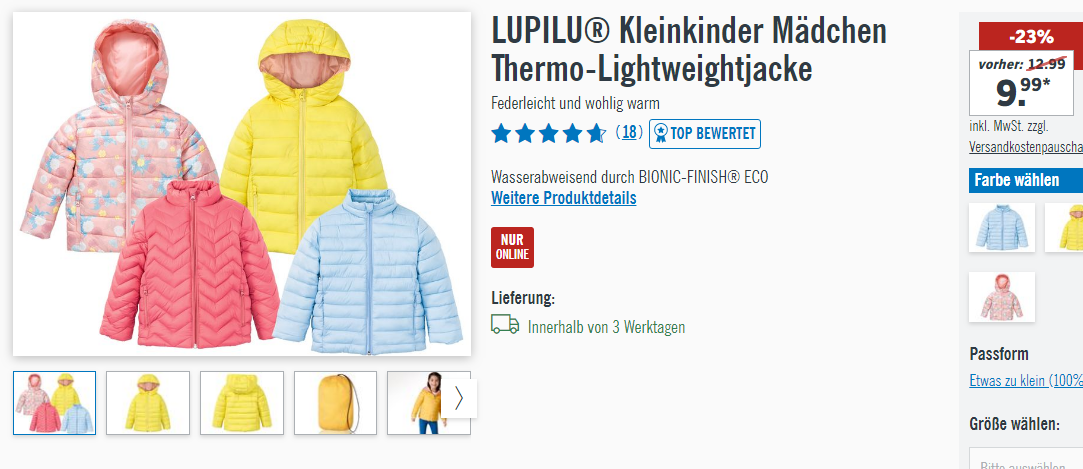
Task: Open the Versandkostenpauschale link
Action: (1026, 147)
